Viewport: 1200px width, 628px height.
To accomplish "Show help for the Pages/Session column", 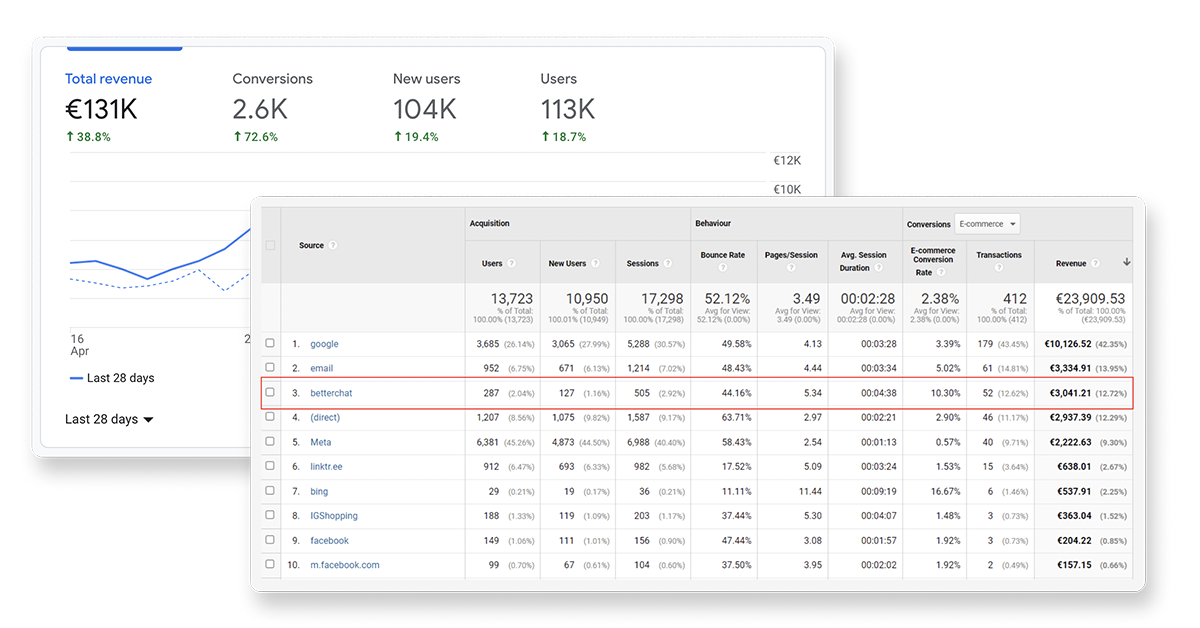I will click(x=792, y=268).
